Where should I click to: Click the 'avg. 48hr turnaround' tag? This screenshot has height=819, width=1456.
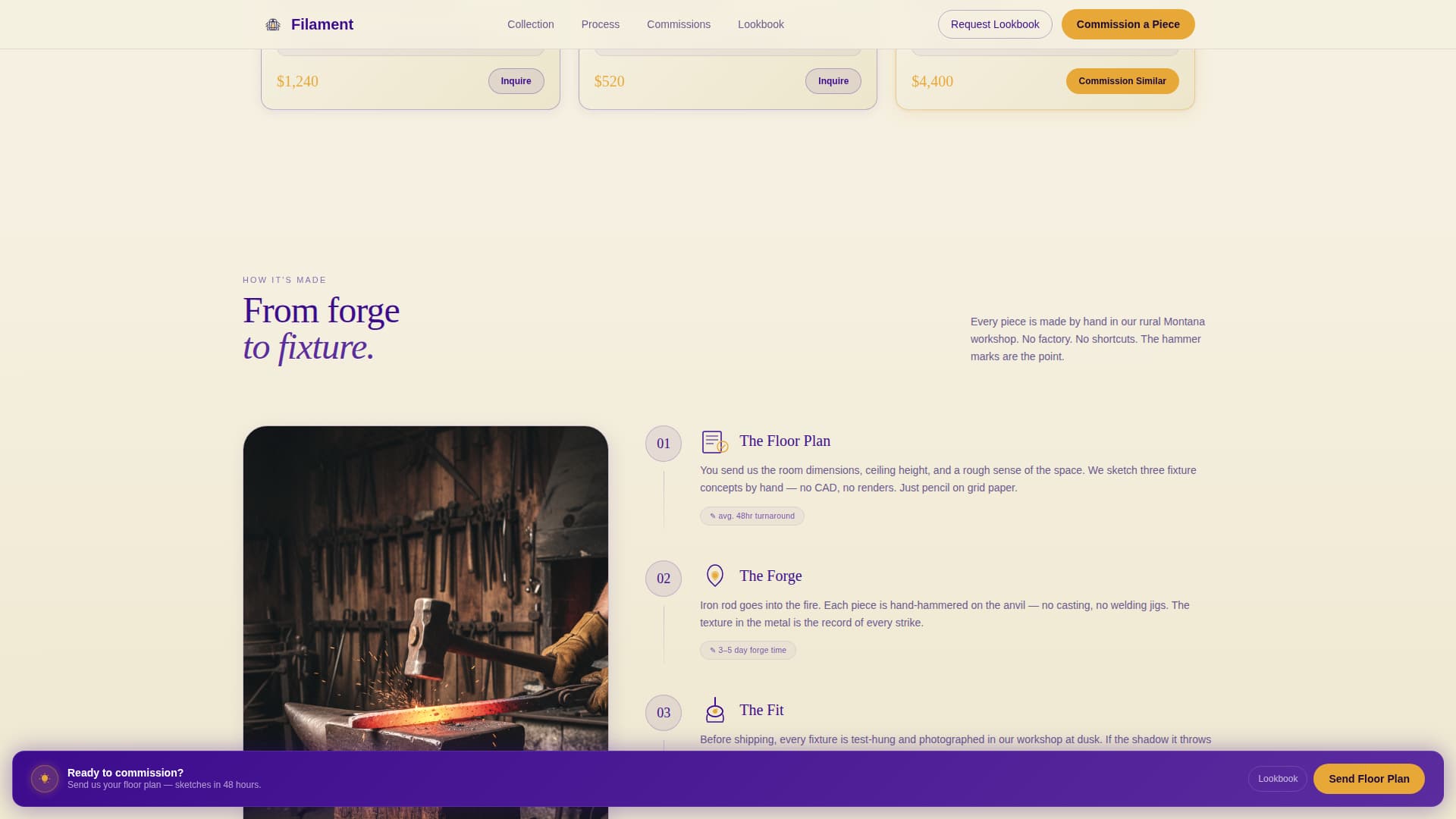point(752,516)
